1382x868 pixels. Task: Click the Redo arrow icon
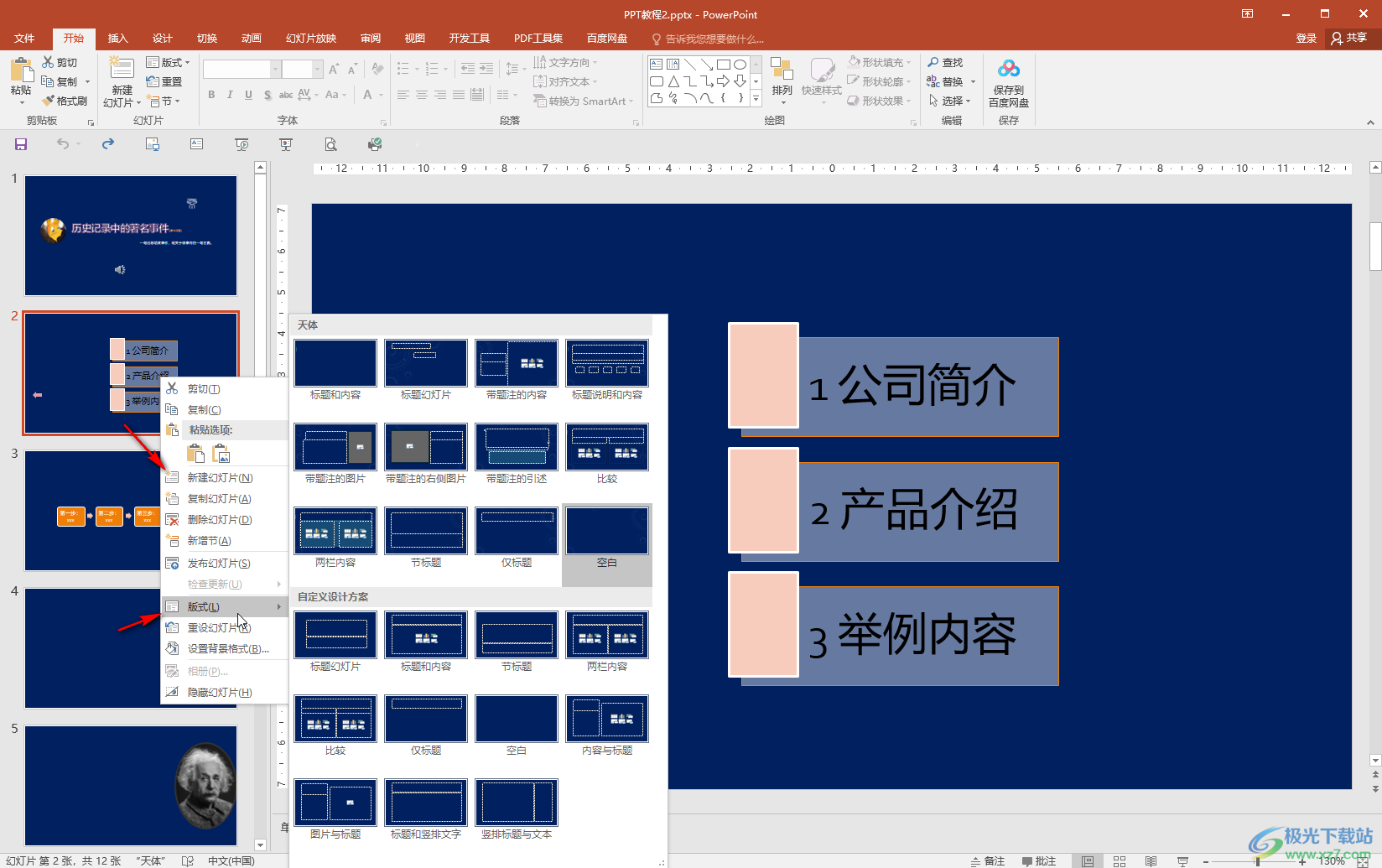108,144
